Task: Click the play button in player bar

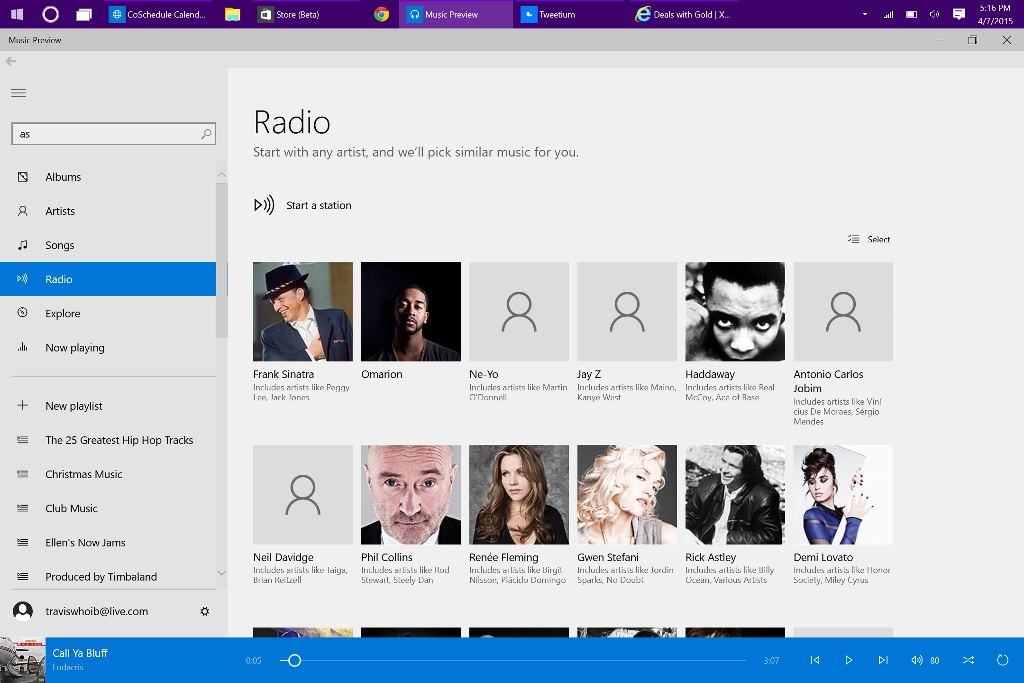Action: [x=849, y=660]
